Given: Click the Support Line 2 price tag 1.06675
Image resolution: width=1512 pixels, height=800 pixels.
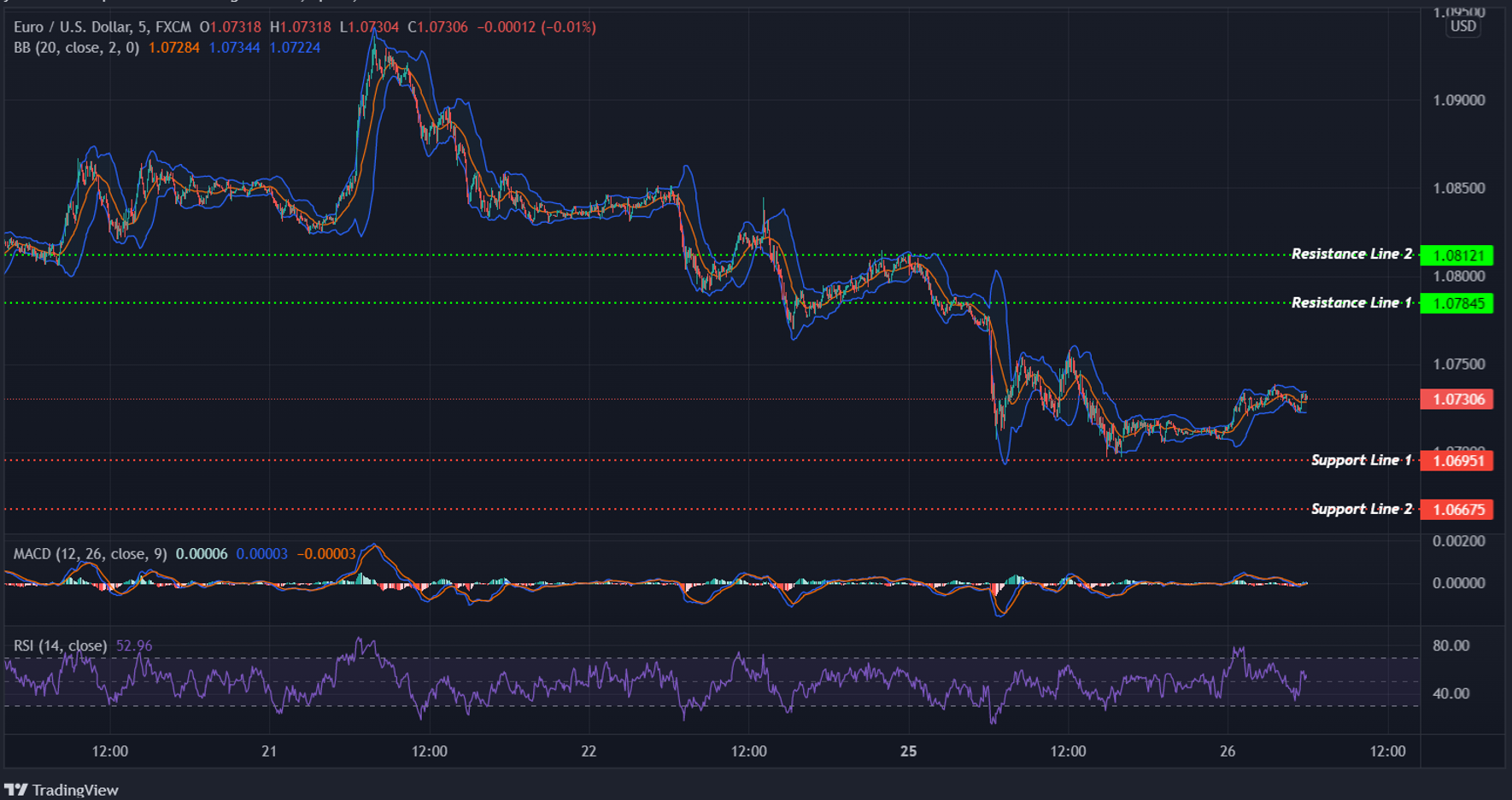Looking at the screenshot, I should point(1457,509).
